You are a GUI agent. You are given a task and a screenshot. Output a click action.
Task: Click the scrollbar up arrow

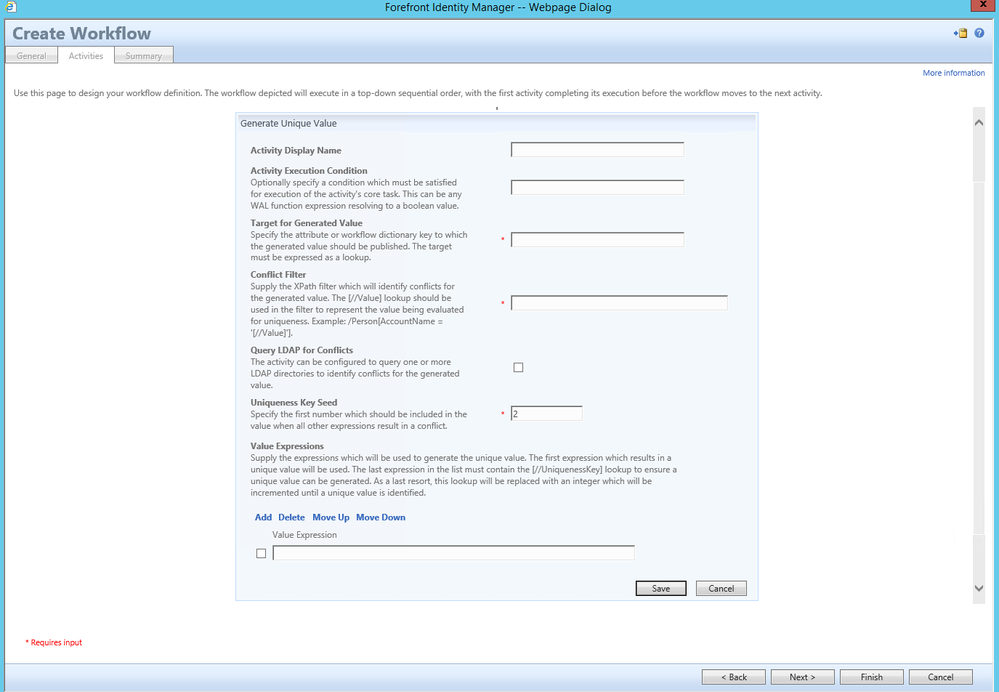click(x=979, y=122)
